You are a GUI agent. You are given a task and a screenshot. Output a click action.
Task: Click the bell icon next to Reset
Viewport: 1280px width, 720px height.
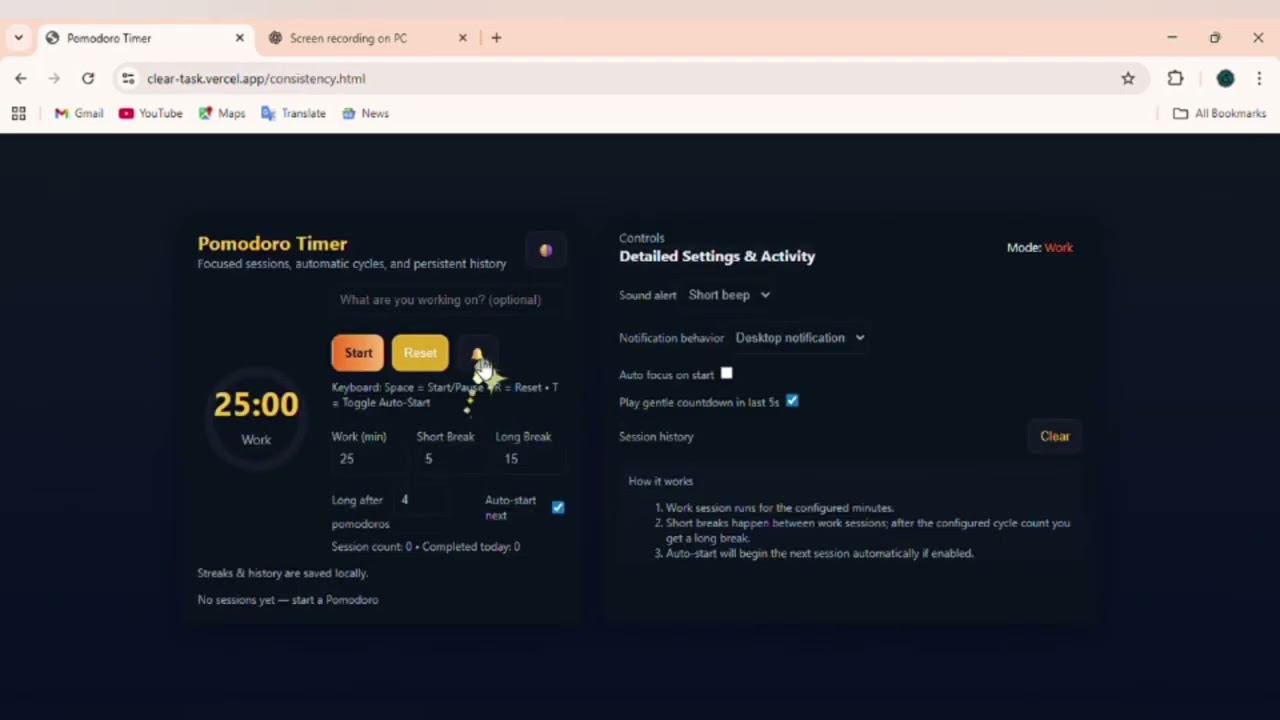[x=477, y=353]
